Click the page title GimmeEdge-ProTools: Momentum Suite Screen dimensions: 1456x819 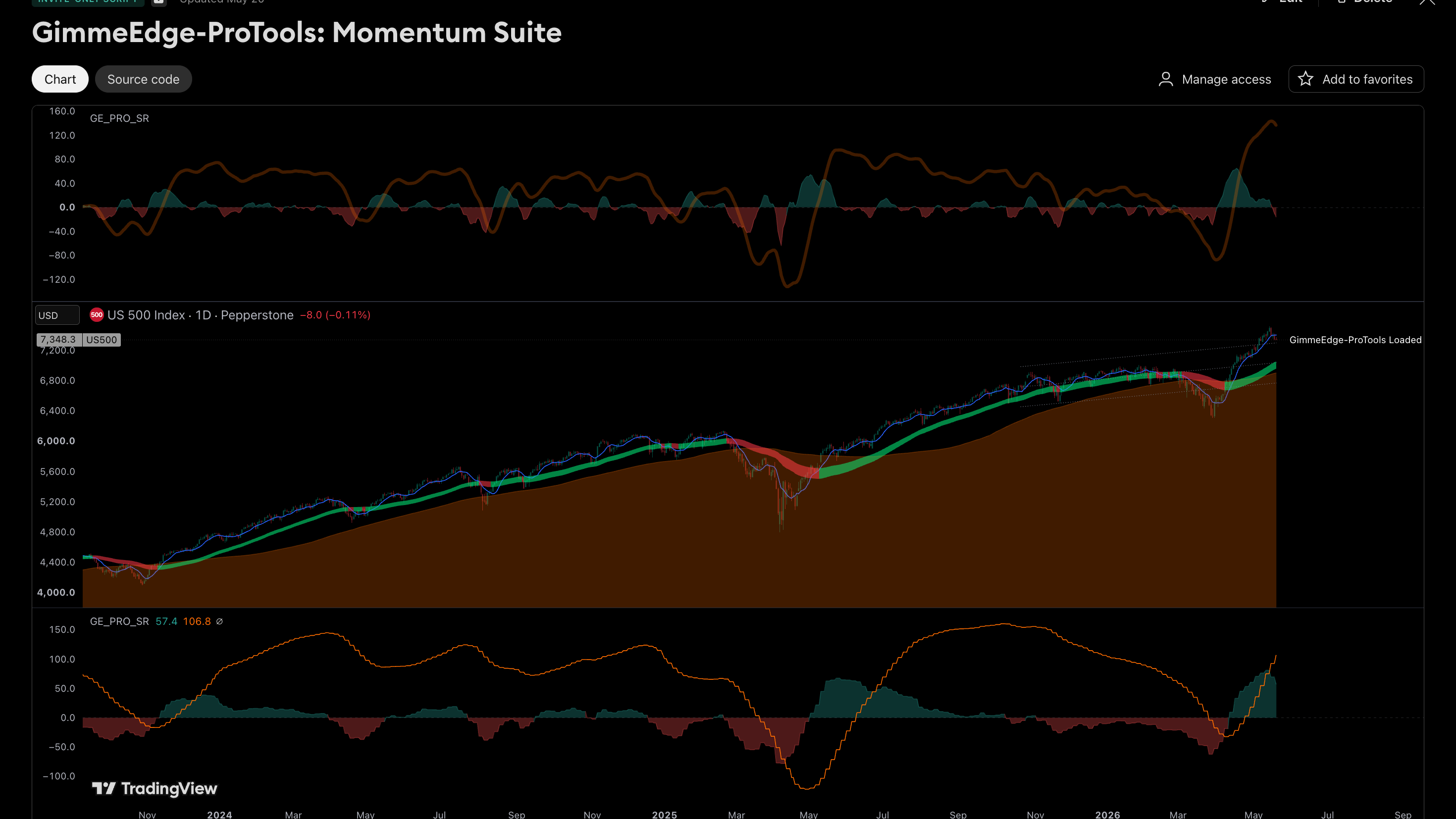297,32
